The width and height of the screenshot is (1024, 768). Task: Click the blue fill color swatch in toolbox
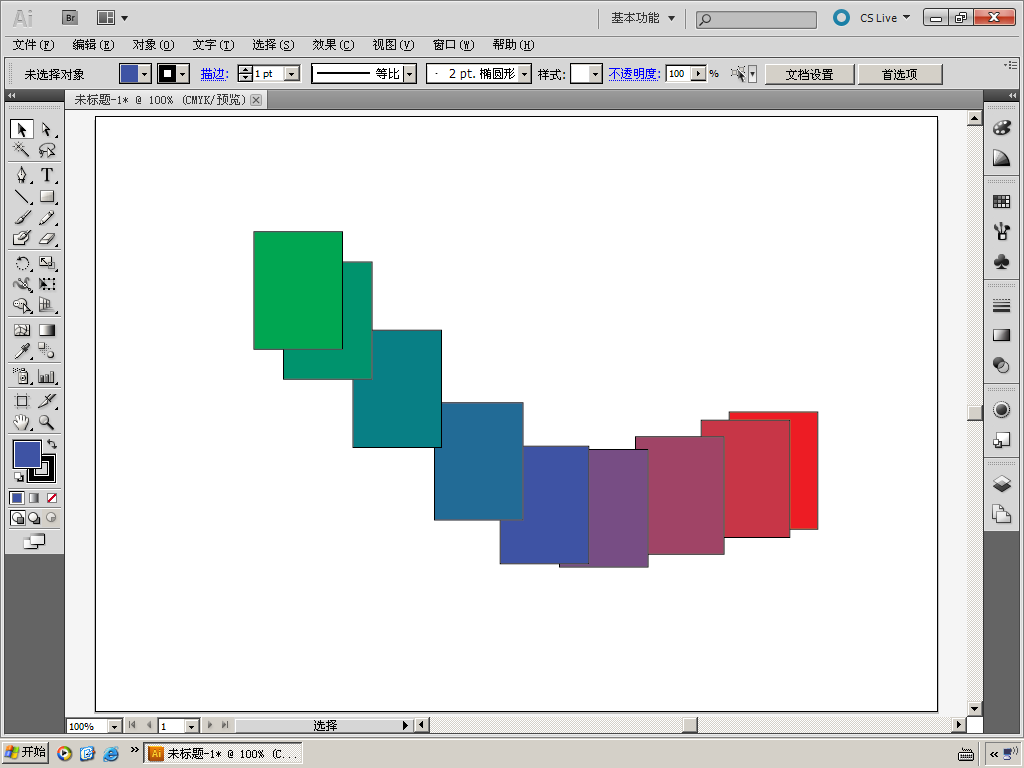[26, 454]
